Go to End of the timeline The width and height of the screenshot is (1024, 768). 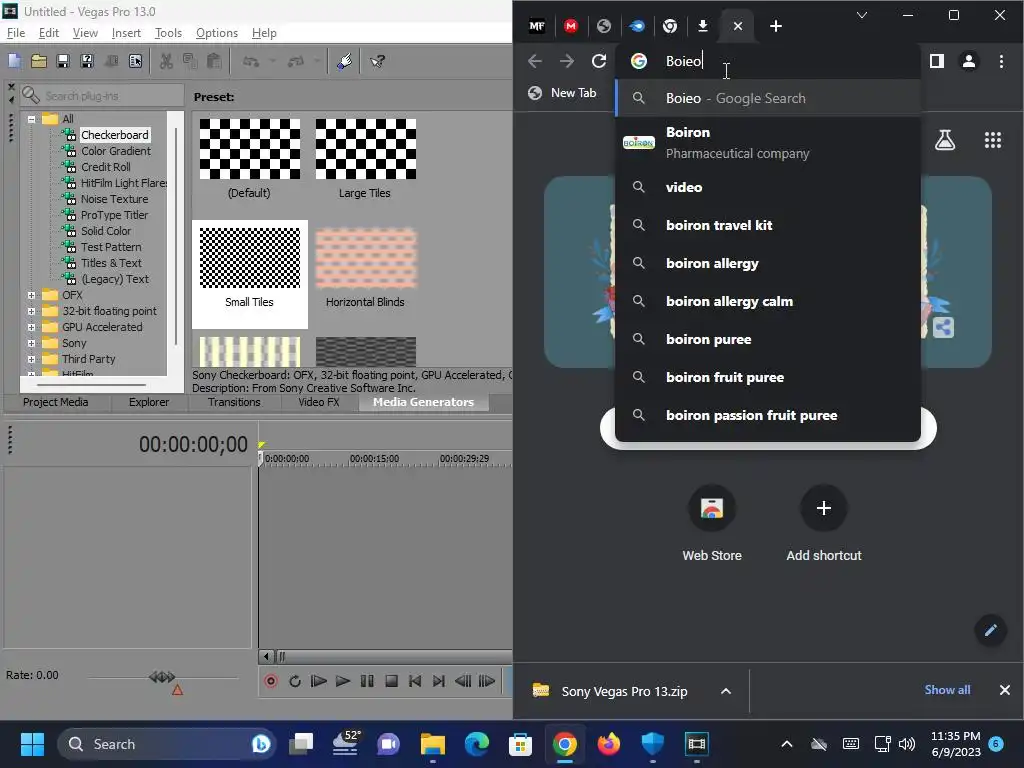(x=439, y=681)
